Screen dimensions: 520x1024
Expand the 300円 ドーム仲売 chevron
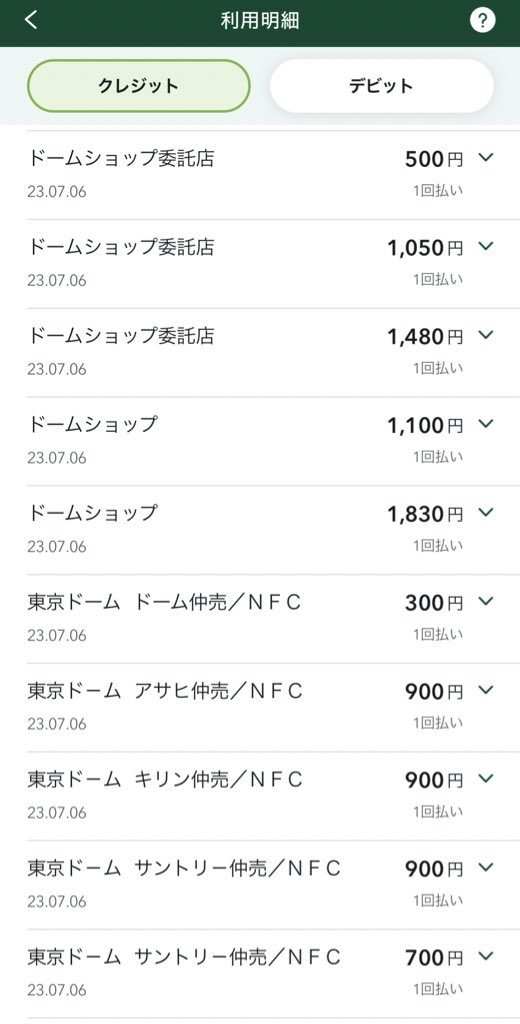click(x=485, y=601)
